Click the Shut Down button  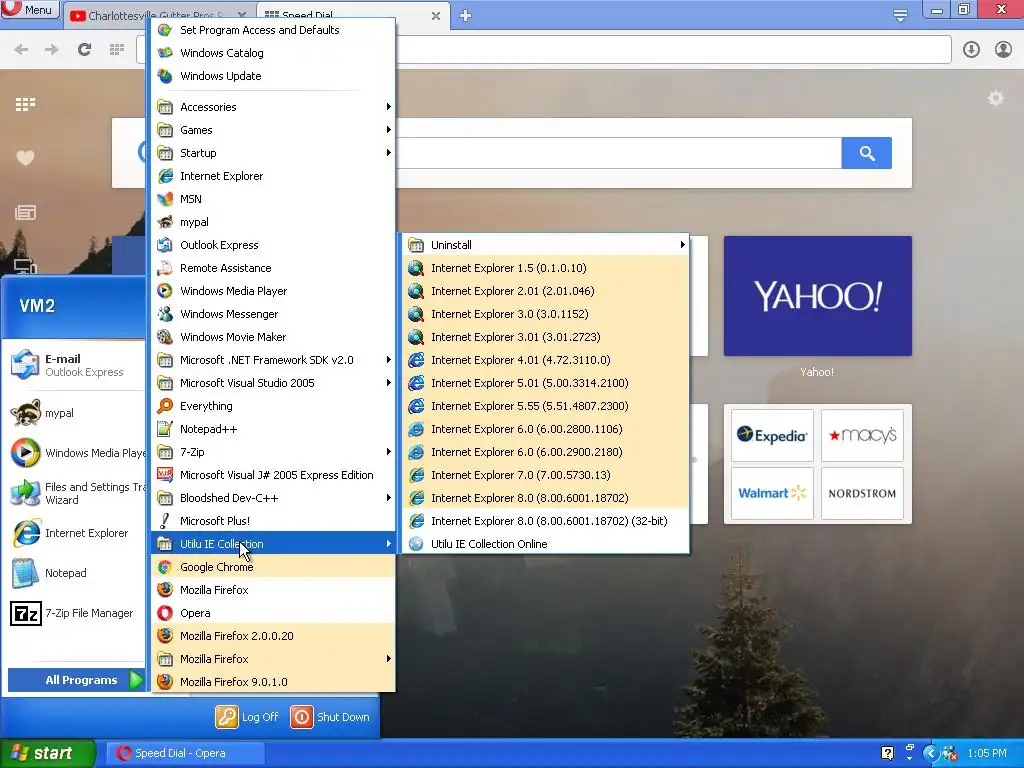(x=330, y=716)
